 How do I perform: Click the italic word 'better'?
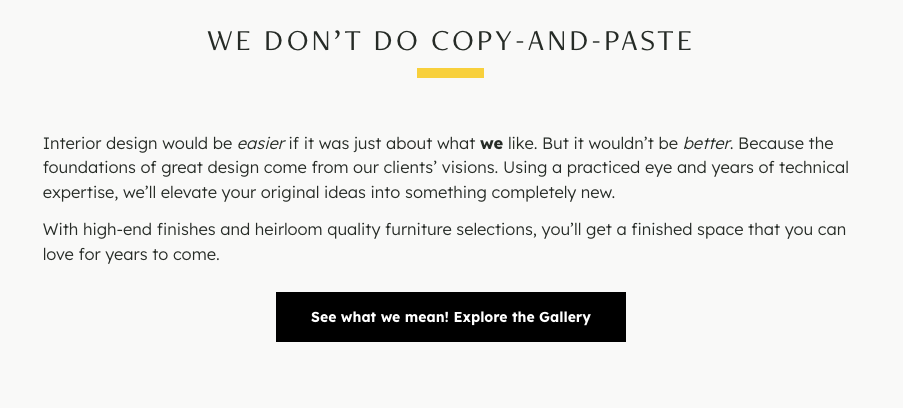point(706,143)
